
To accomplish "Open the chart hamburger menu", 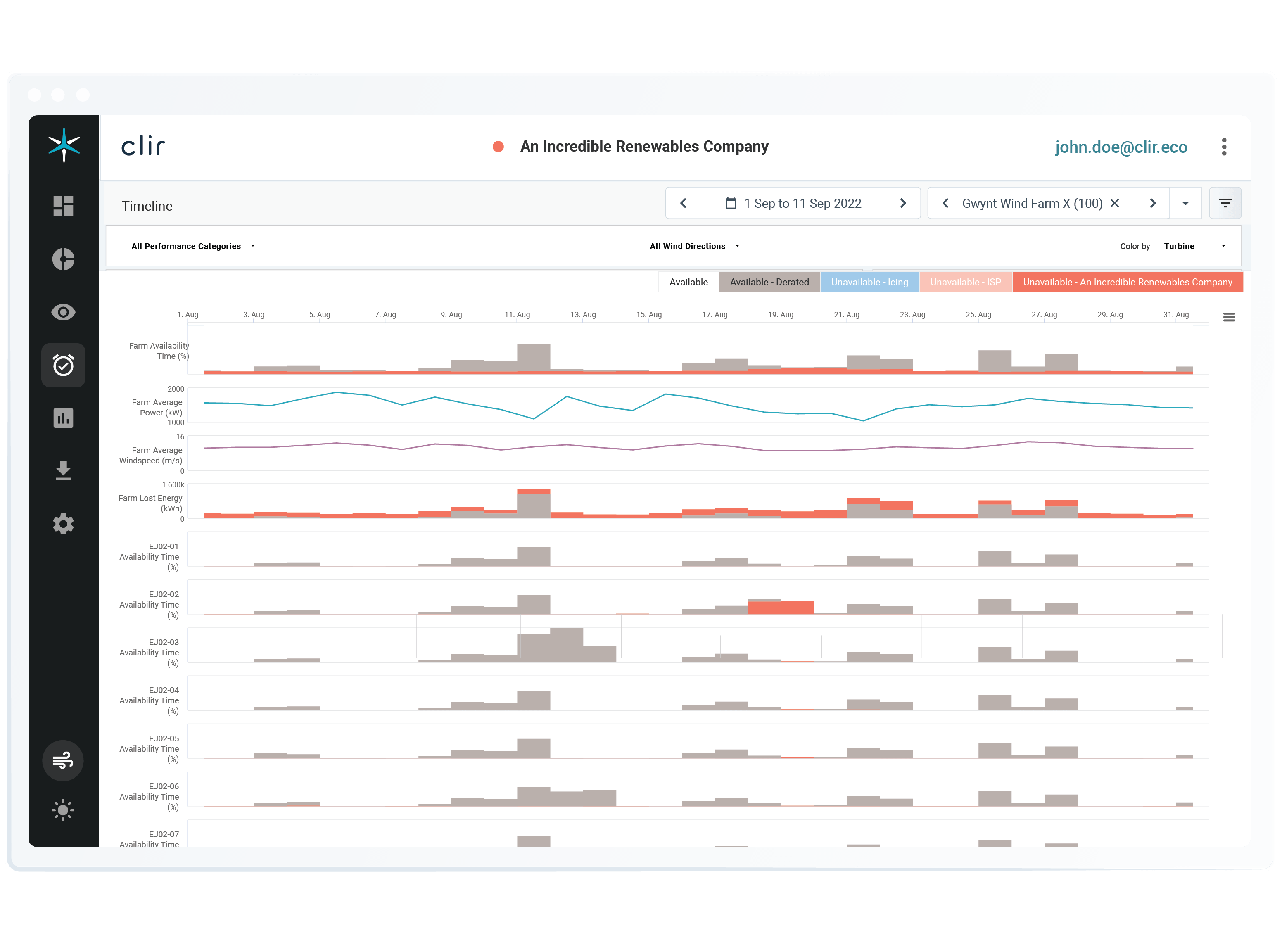I will (1230, 317).
